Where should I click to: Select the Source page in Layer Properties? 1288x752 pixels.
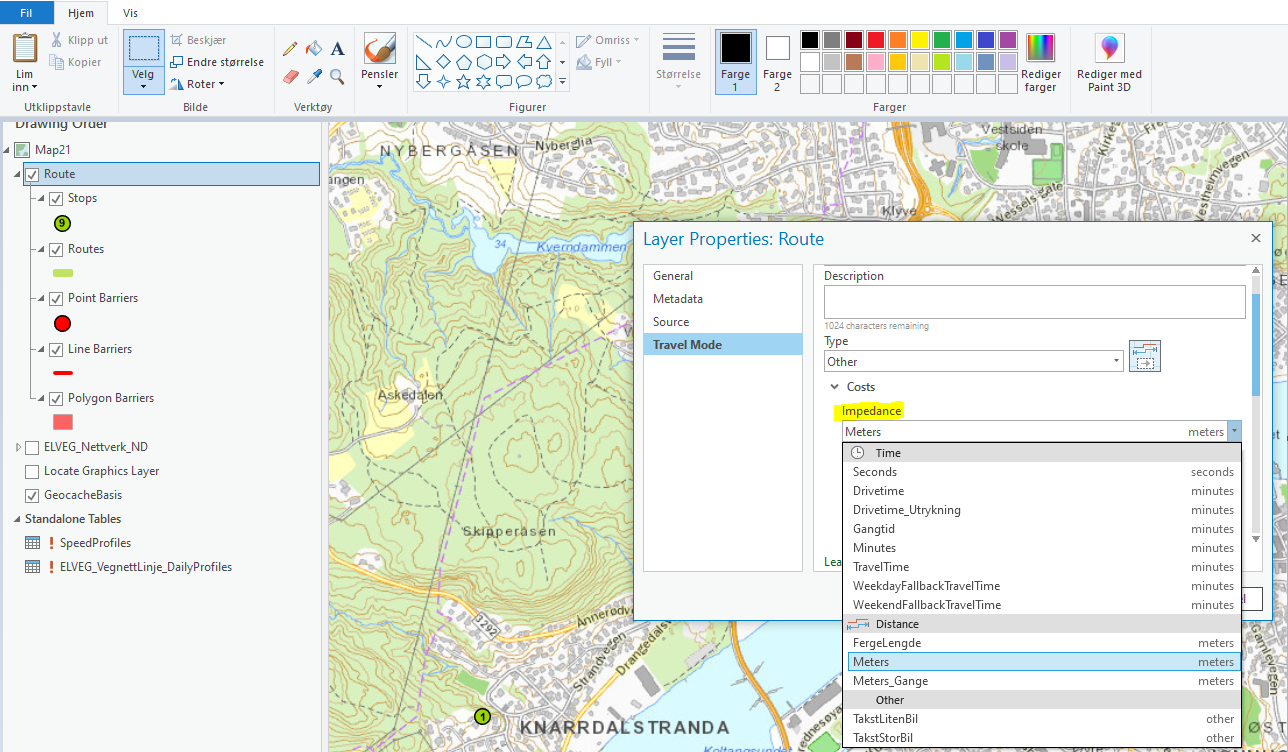pyautogui.click(x=723, y=322)
